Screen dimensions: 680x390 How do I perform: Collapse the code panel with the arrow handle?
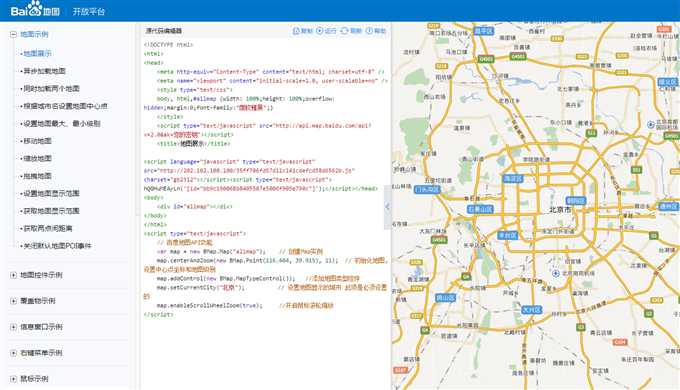(387, 207)
